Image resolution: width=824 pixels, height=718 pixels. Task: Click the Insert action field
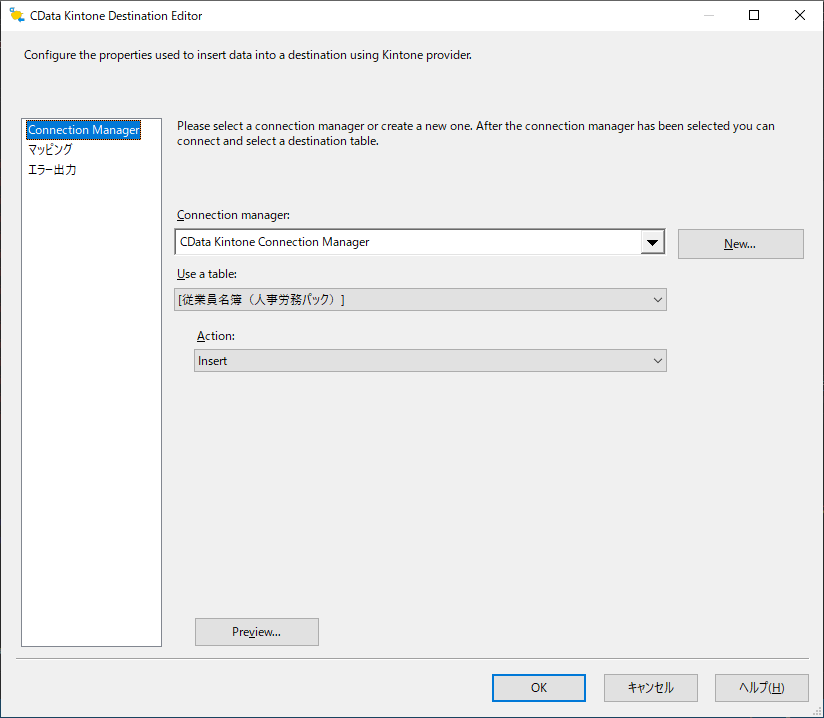click(420, 361)
